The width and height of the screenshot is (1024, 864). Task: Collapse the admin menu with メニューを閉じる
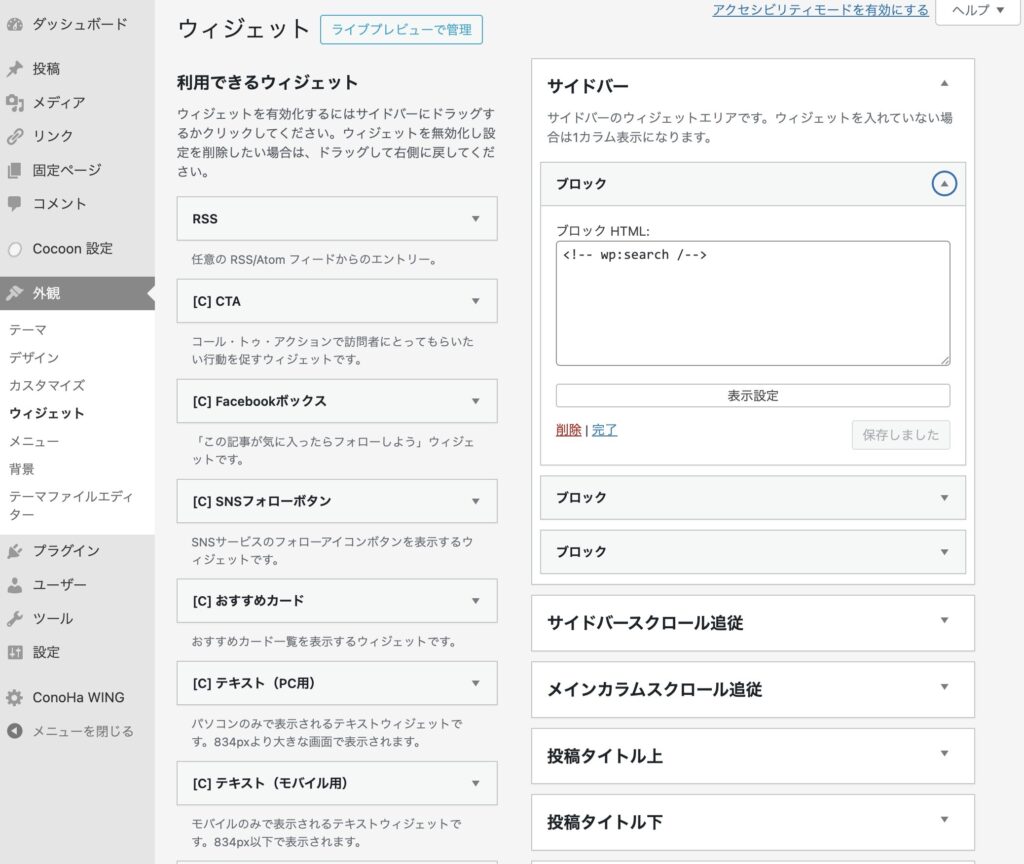coord(70,731)
